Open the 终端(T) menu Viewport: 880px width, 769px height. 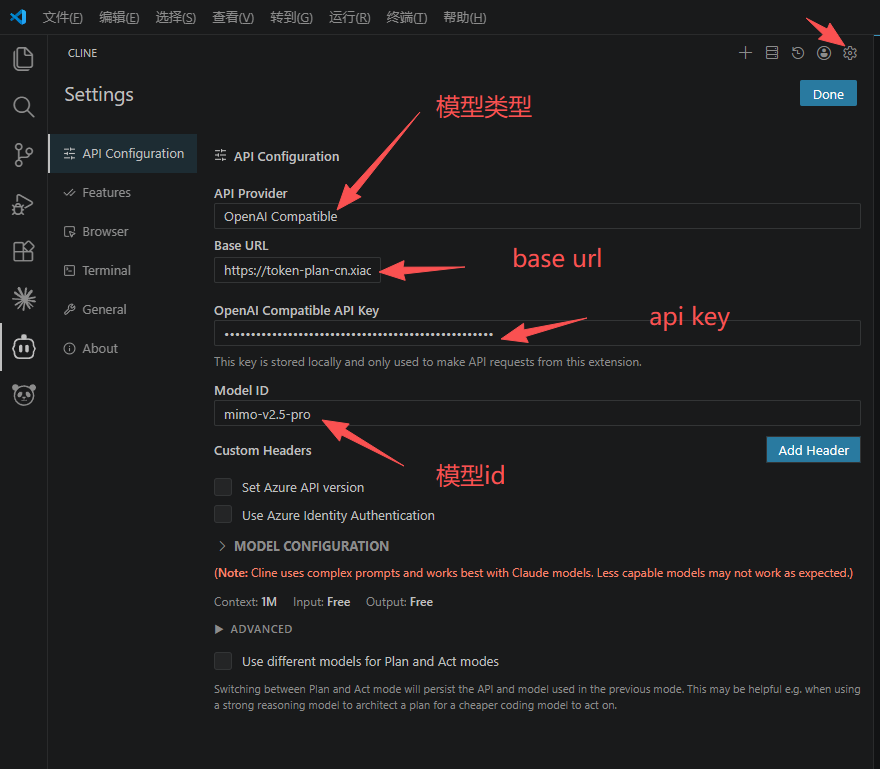tap(407, 17)
